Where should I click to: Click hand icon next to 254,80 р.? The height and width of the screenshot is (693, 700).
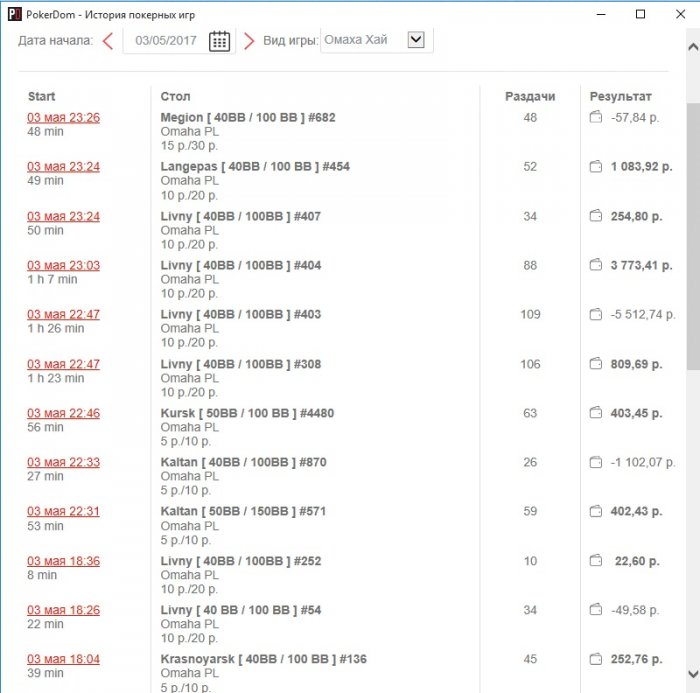596,216
